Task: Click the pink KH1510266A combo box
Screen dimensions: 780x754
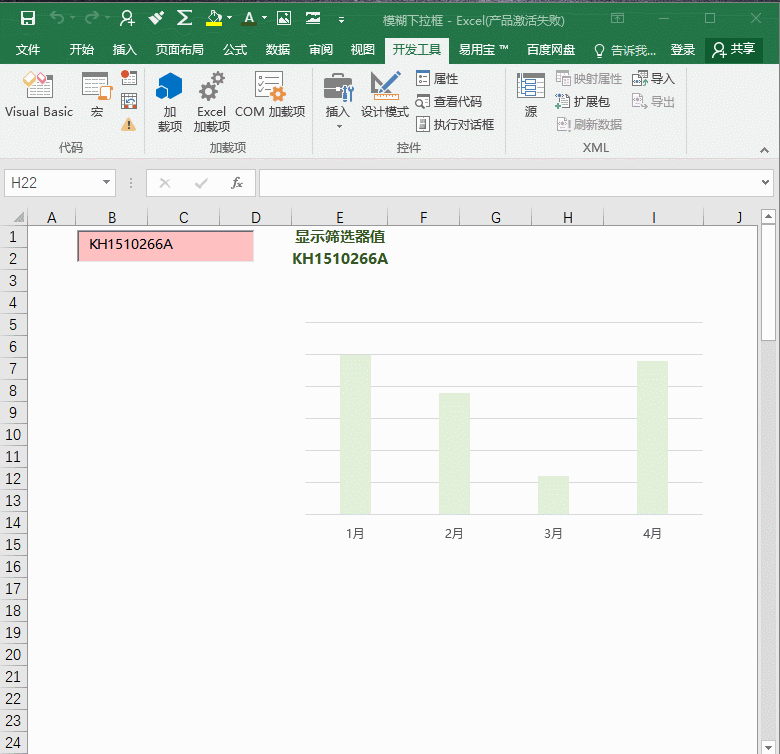Action: 165,245
